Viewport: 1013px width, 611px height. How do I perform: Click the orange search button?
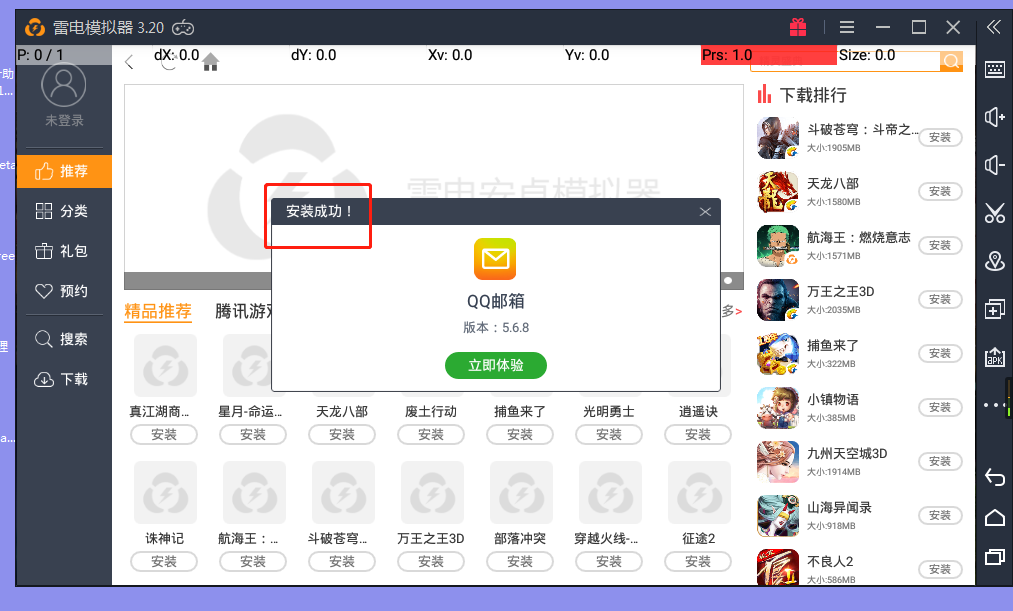coord(951,61)
